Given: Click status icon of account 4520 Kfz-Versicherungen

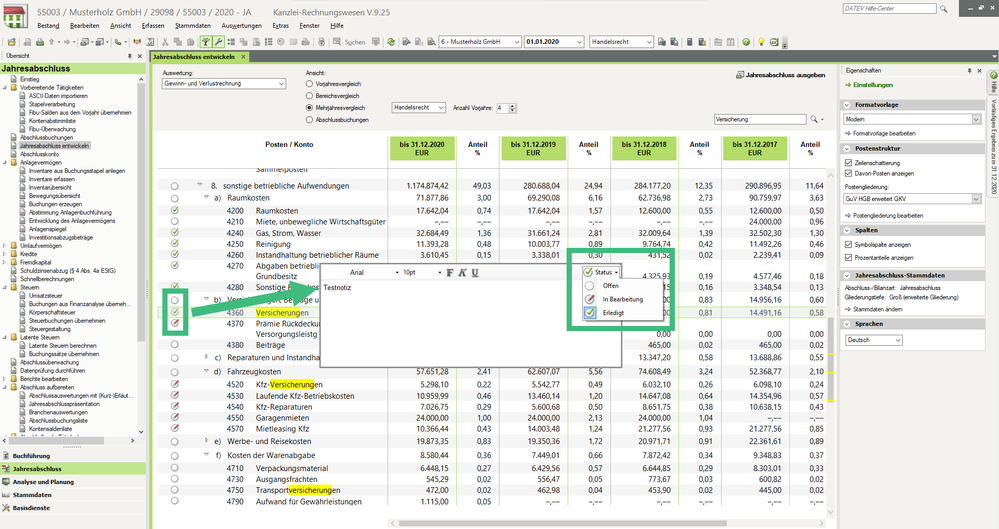Looking at the screenshot, I should tap(175, 384).
